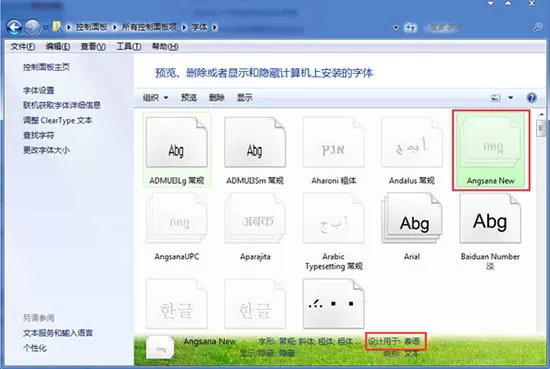Go to 控制面板主页 in the sidebar
Image resolution: width=550 pixels, height=369 pixels.
point(46,67)
